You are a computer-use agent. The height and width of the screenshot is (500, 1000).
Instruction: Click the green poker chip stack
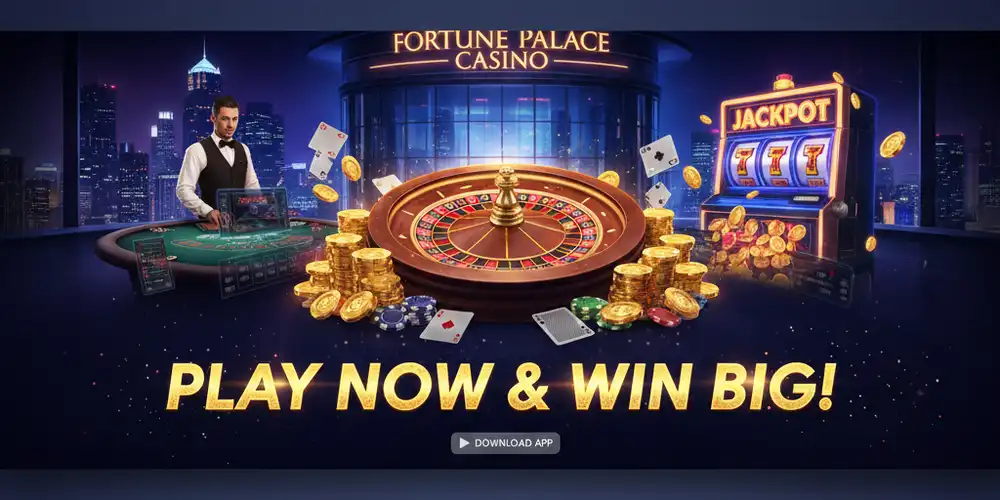coord(587,311)
